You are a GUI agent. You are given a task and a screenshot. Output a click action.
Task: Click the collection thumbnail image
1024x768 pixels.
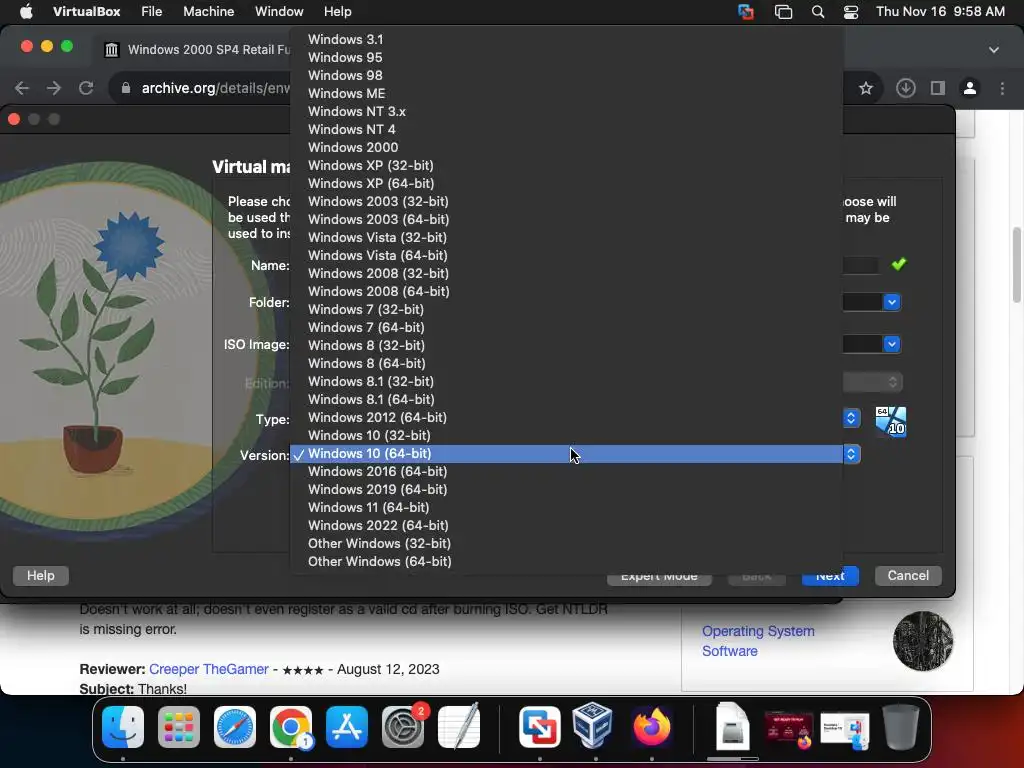[923, 641]
